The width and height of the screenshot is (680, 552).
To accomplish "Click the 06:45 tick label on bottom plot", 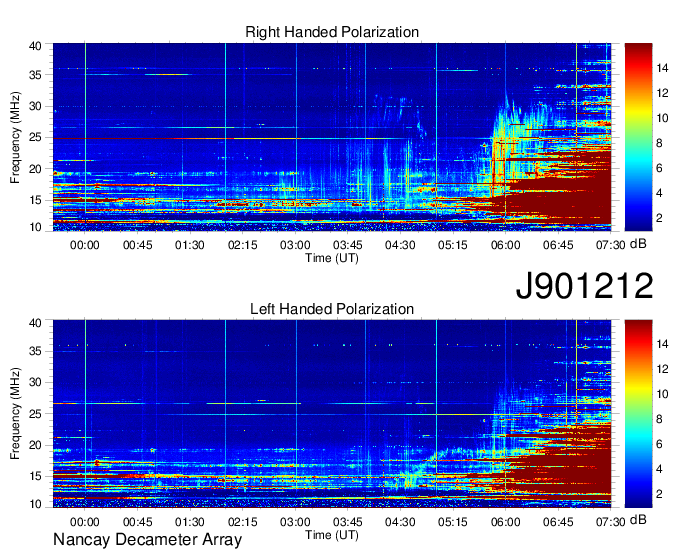I will coord(558,522).
